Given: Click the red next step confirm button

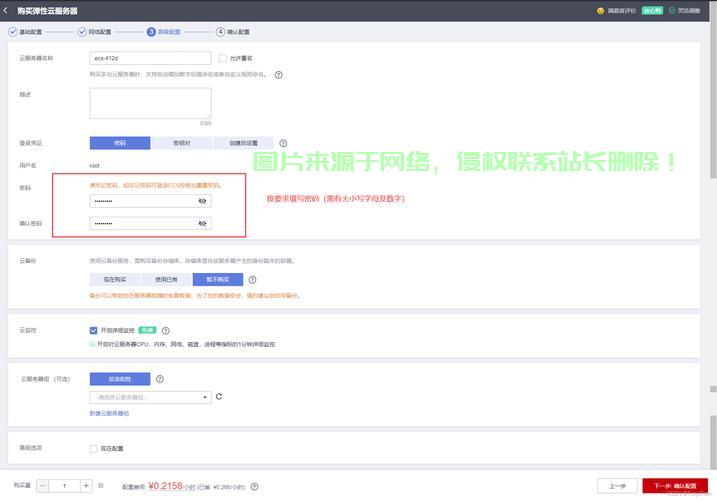Looking at the screenshot, I should (675, 486).
